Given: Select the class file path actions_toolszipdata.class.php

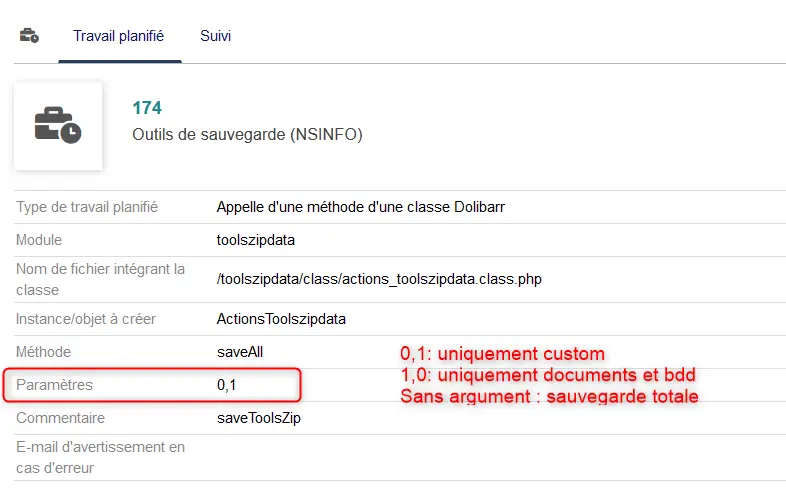Looking at the screenshot, I should click(x=379, y=279).
